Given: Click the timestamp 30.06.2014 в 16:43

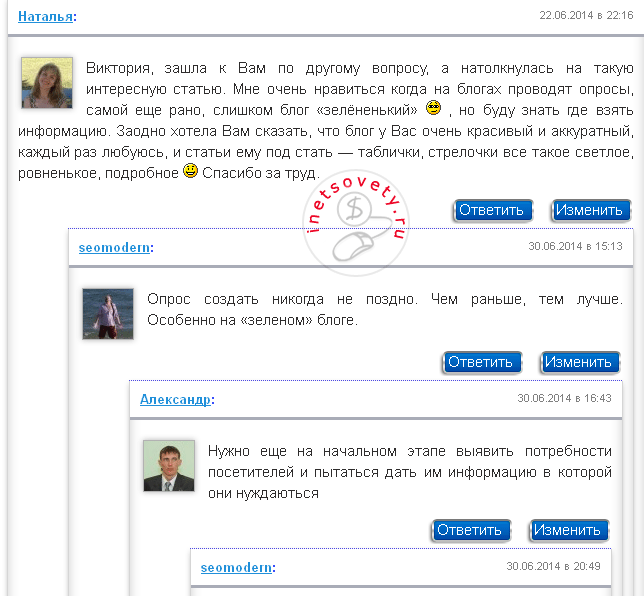Looking at the screenshot, I should point(564,398).
